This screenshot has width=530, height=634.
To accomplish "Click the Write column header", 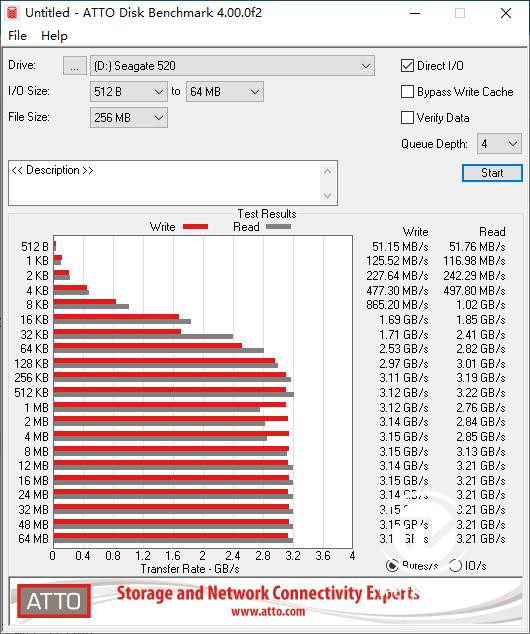I will [x=416, y=232].
